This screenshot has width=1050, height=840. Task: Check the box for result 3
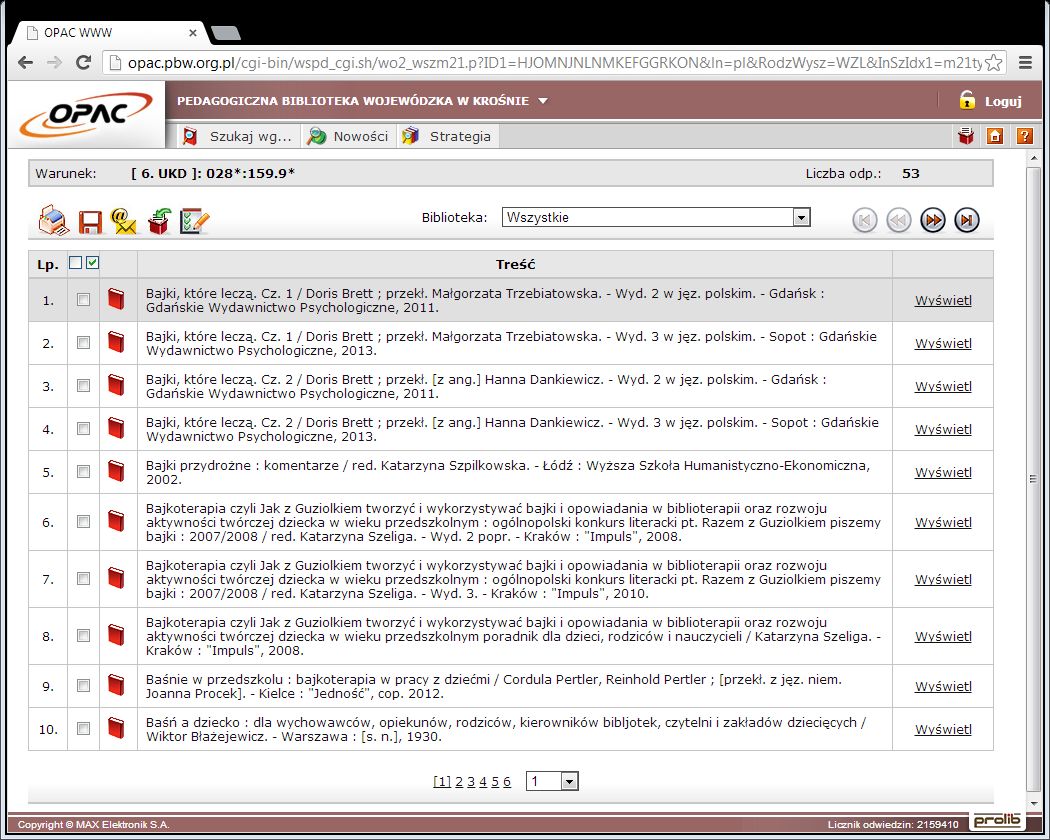(83, 385)
